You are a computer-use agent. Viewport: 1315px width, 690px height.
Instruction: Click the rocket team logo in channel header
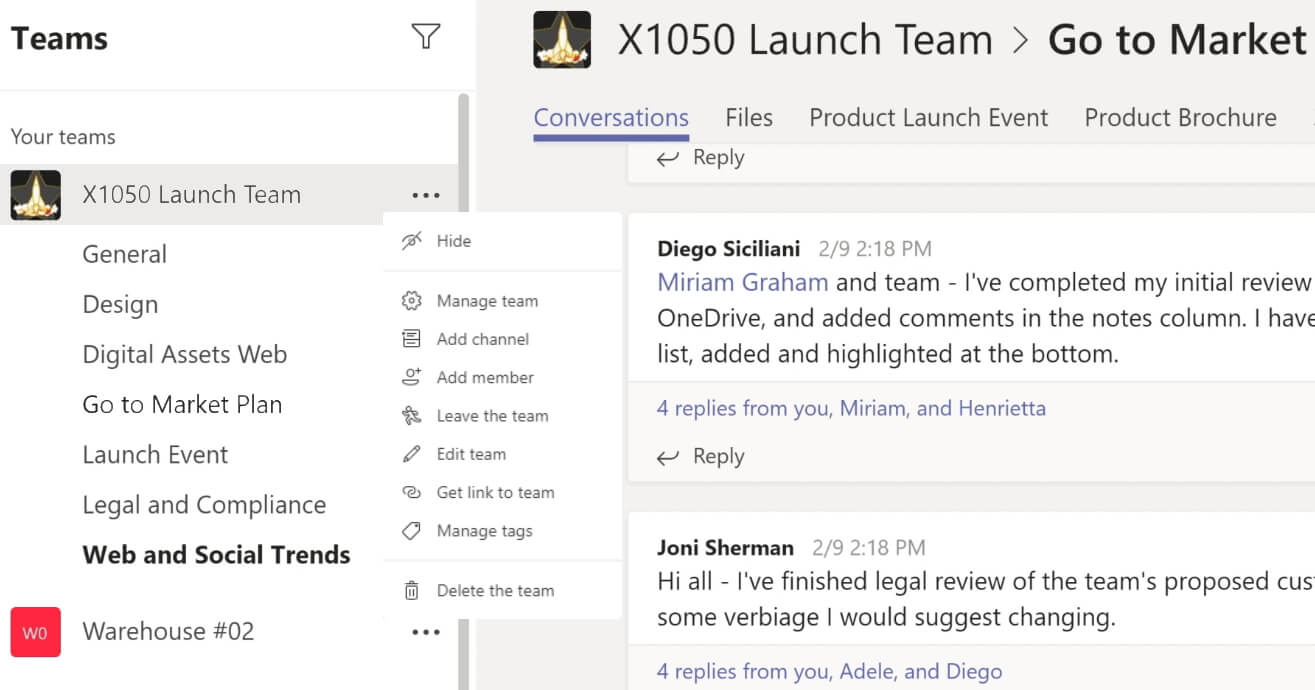[562, 39]
